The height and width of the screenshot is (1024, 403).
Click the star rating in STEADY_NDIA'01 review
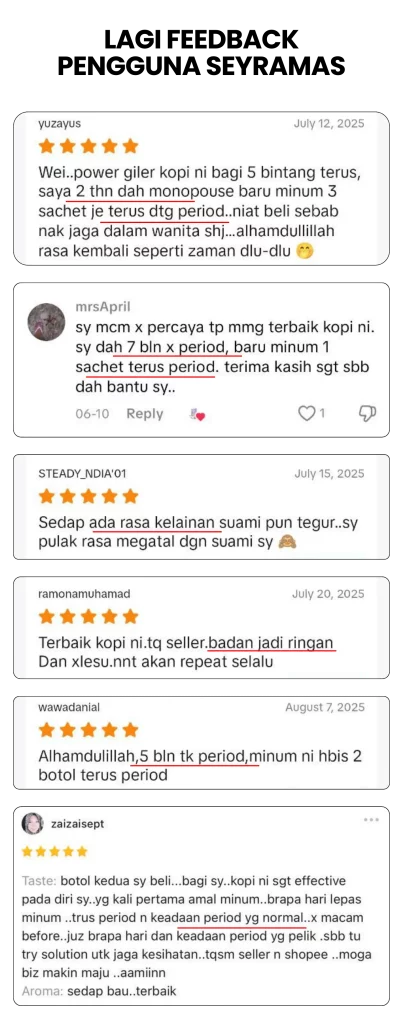tap(88, 496)
